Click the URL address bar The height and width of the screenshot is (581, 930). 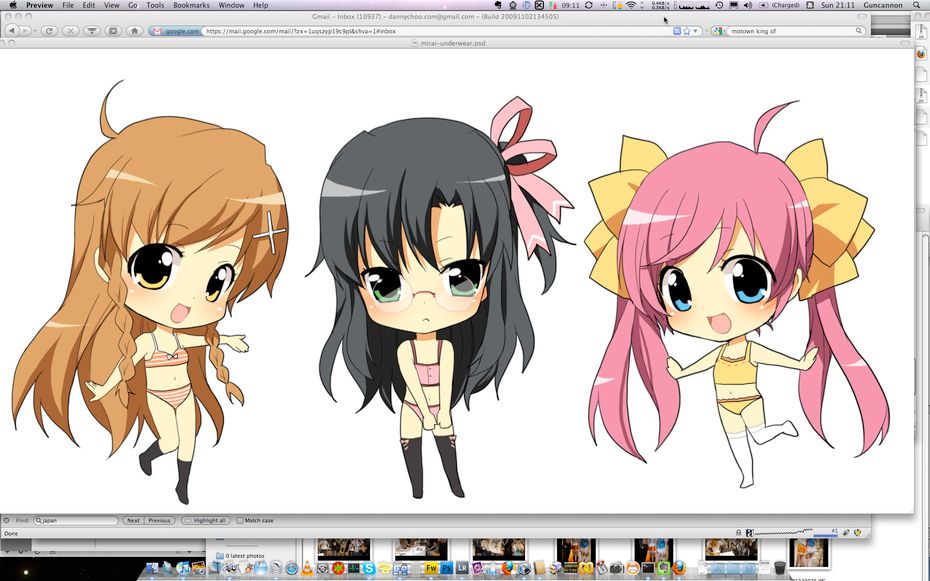tap(430, 31)
